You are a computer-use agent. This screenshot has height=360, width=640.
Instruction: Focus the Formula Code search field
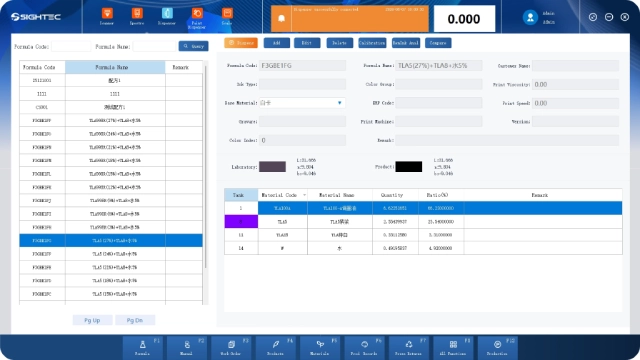coord(71,47)
